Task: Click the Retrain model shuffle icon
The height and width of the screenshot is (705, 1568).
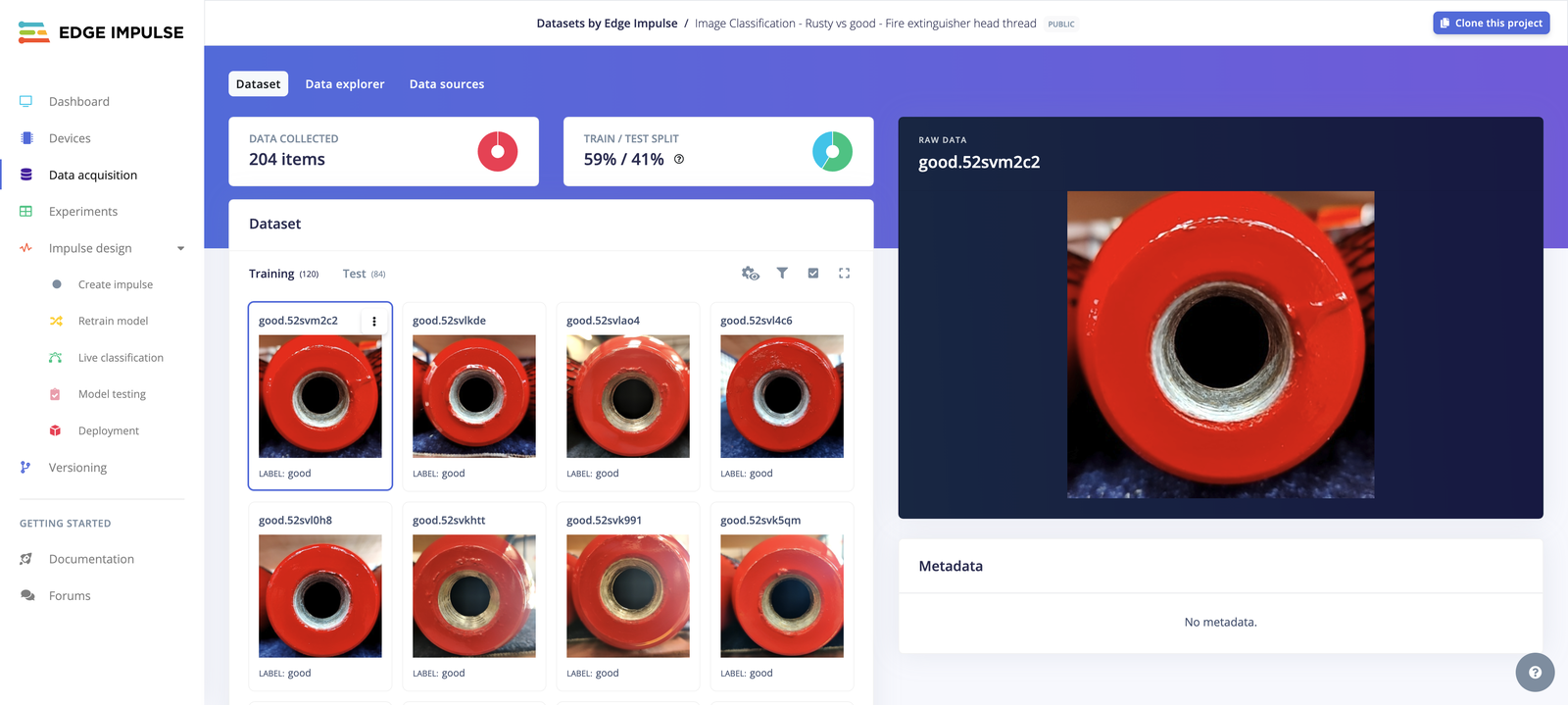Action: [56, 321]
